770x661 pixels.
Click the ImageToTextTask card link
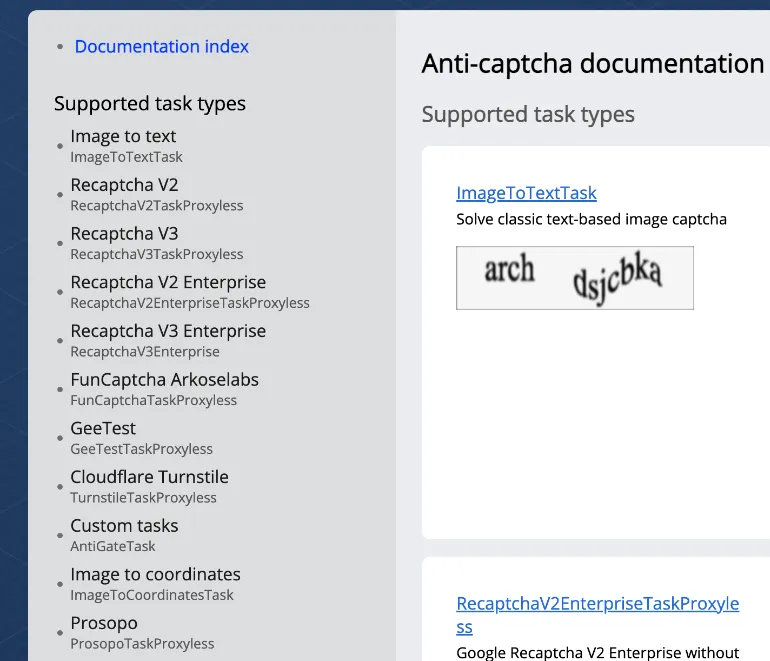point(526,193)
